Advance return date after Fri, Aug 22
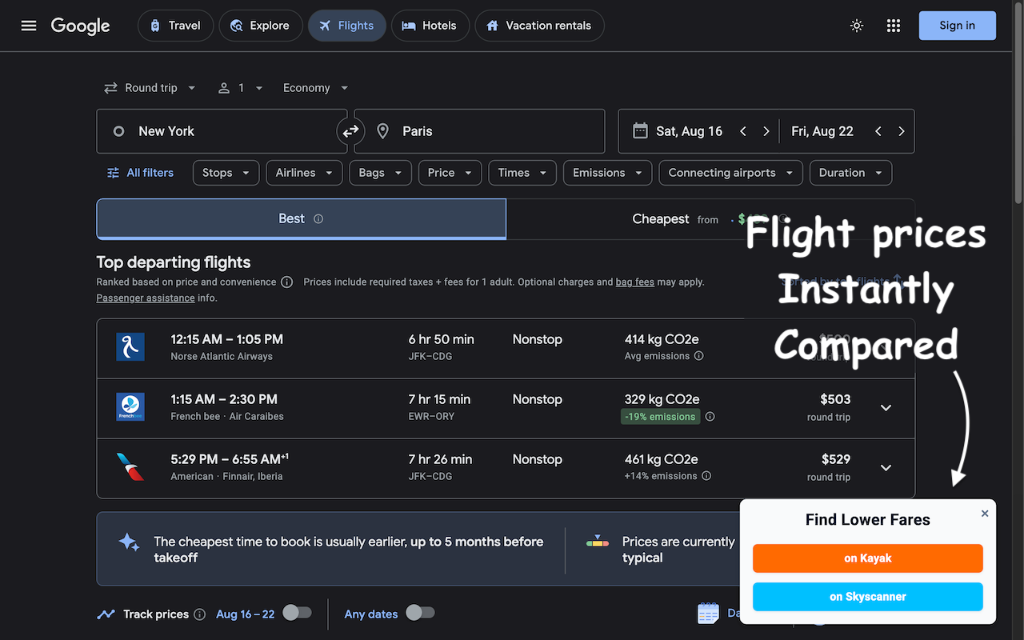Image resolution: width=1024 pixels, height=640 pixels. point(901,131)
